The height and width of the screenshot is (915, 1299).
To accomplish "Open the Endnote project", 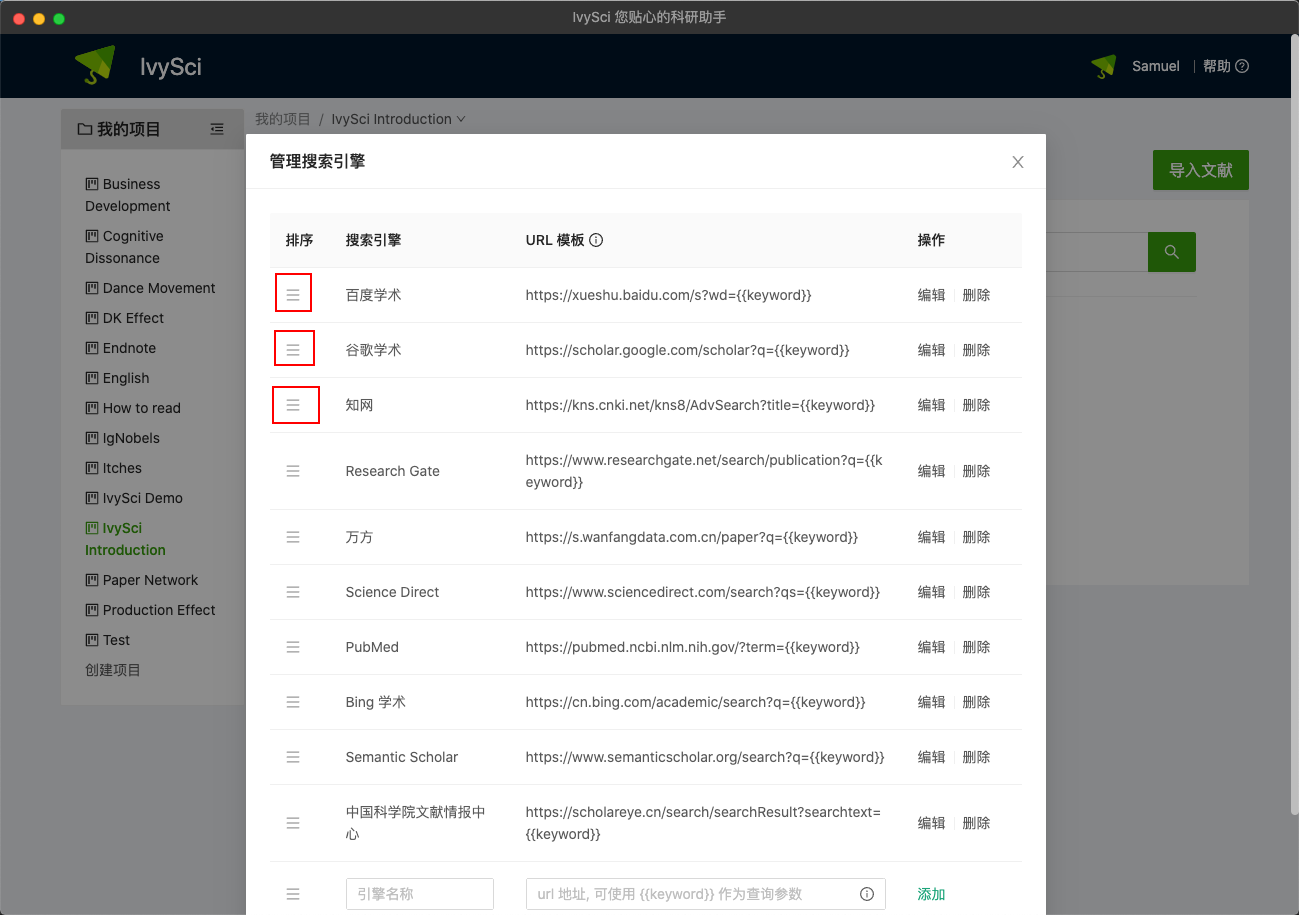I will point(121,348).
